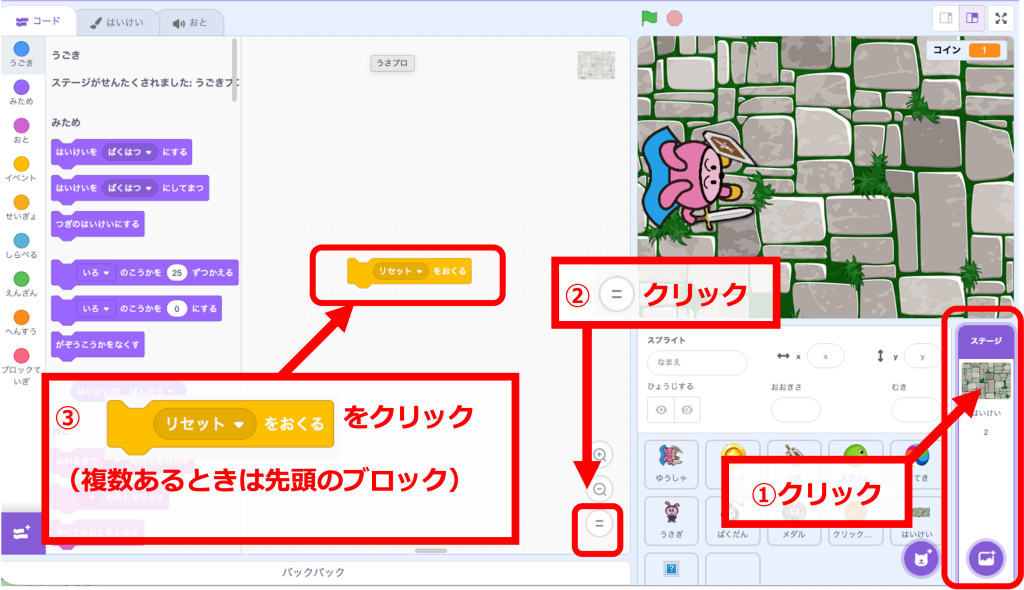This screenshot has width=1024, height=590.
Task: Enter fullscreen stage mode
Action: (1001, 18)
